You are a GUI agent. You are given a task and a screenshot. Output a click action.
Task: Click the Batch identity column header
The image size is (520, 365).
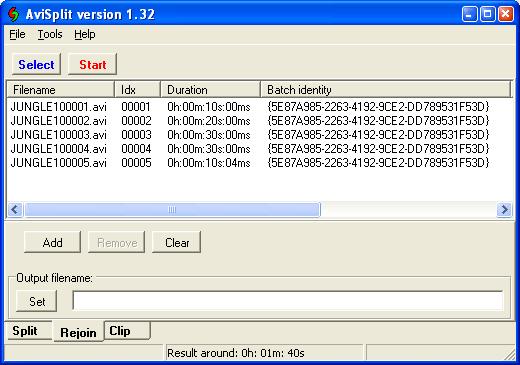(x=385, y=90)
